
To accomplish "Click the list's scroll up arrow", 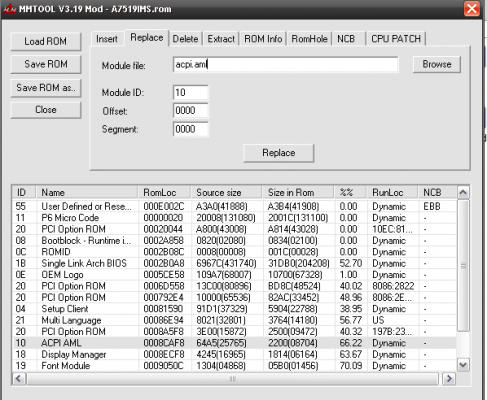I will pos(463,193).
